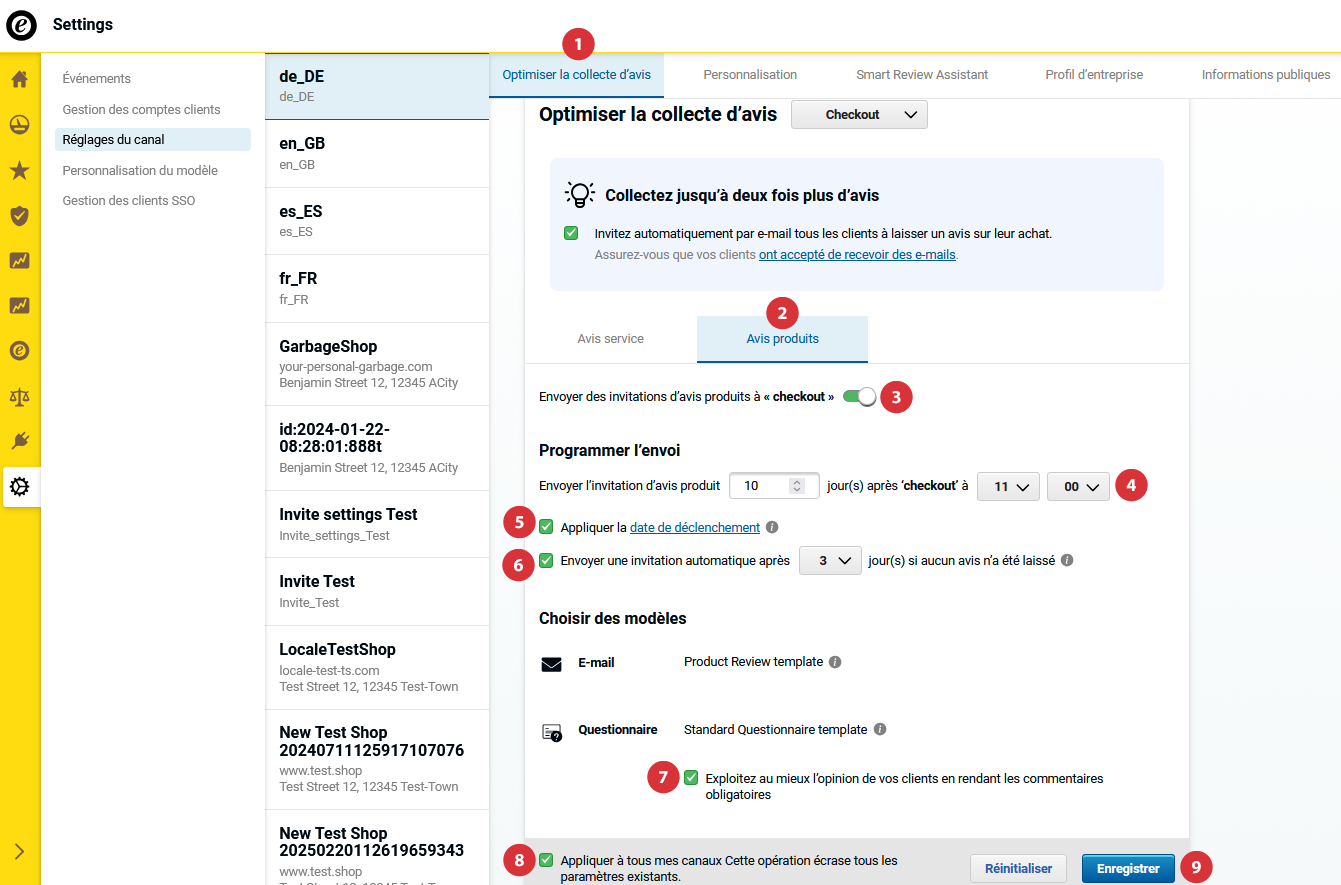Open the home icon in sidebar

[x=19, y=79]
